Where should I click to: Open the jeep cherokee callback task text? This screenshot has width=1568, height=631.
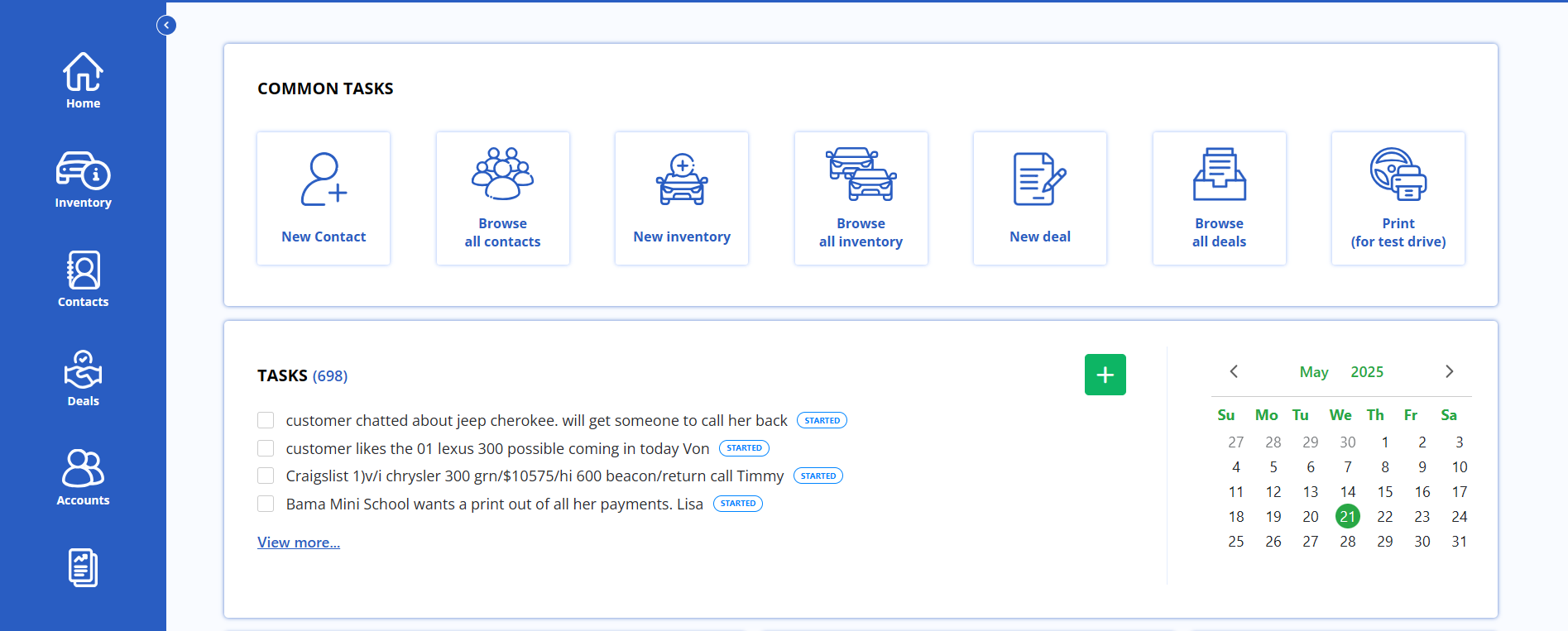click(x=536, y=420)
